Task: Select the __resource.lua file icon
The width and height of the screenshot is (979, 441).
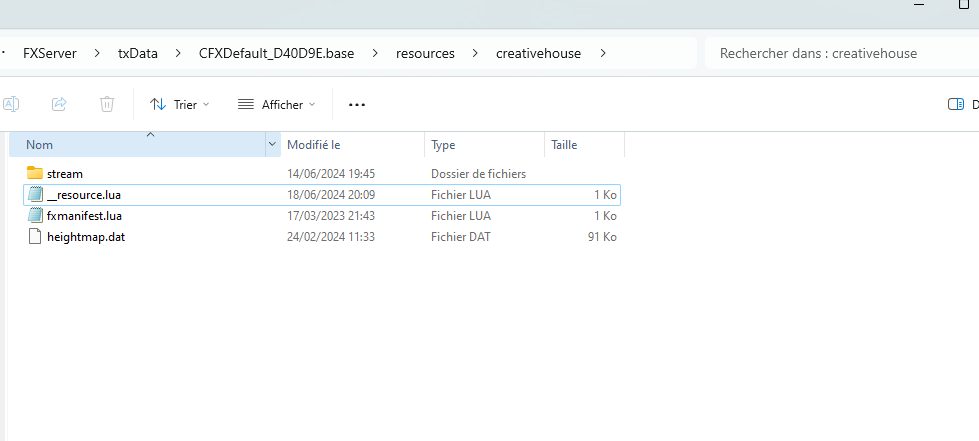Action: tap(36, 194)
